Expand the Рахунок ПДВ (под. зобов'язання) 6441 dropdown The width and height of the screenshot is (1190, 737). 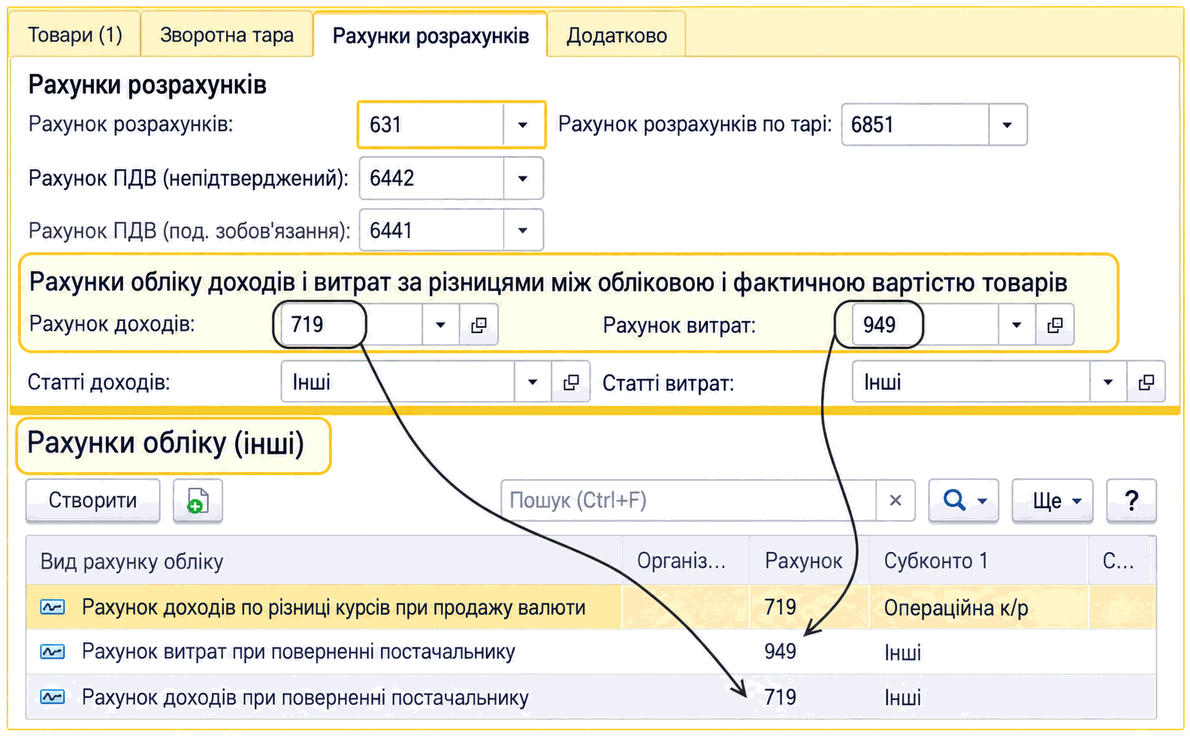(522, 230)
